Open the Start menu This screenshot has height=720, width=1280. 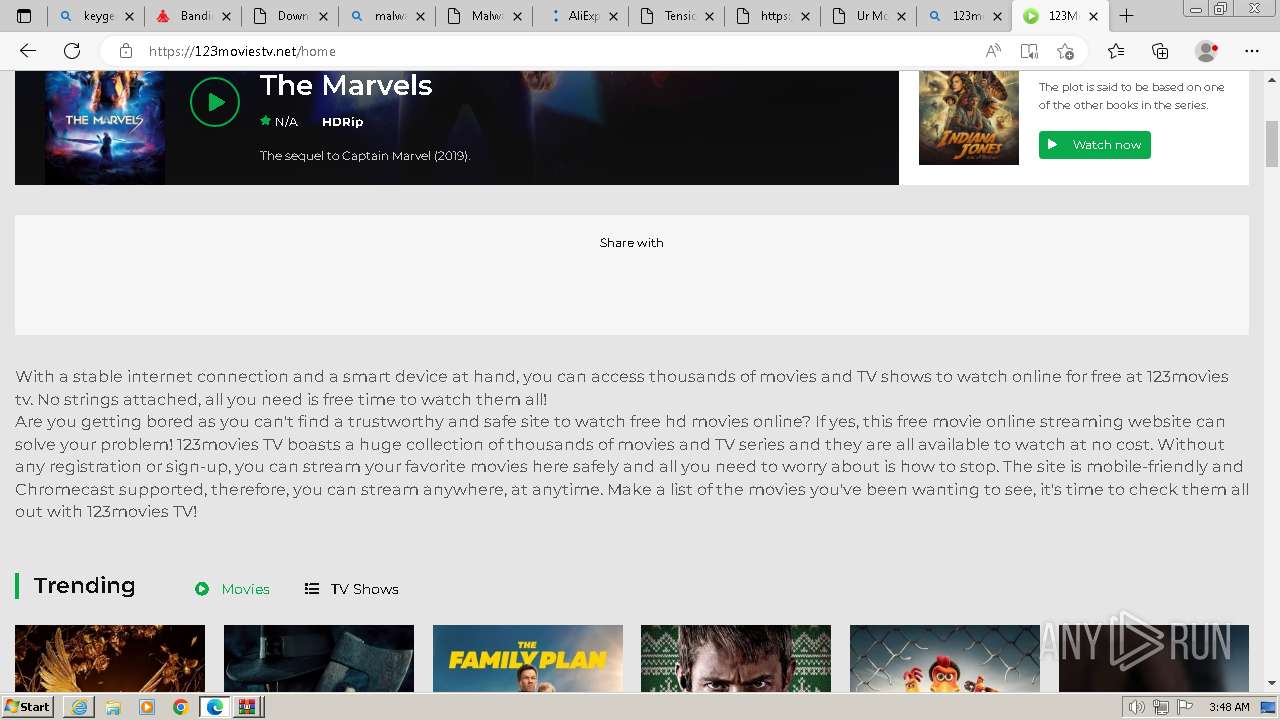click(x=27, y=707)
